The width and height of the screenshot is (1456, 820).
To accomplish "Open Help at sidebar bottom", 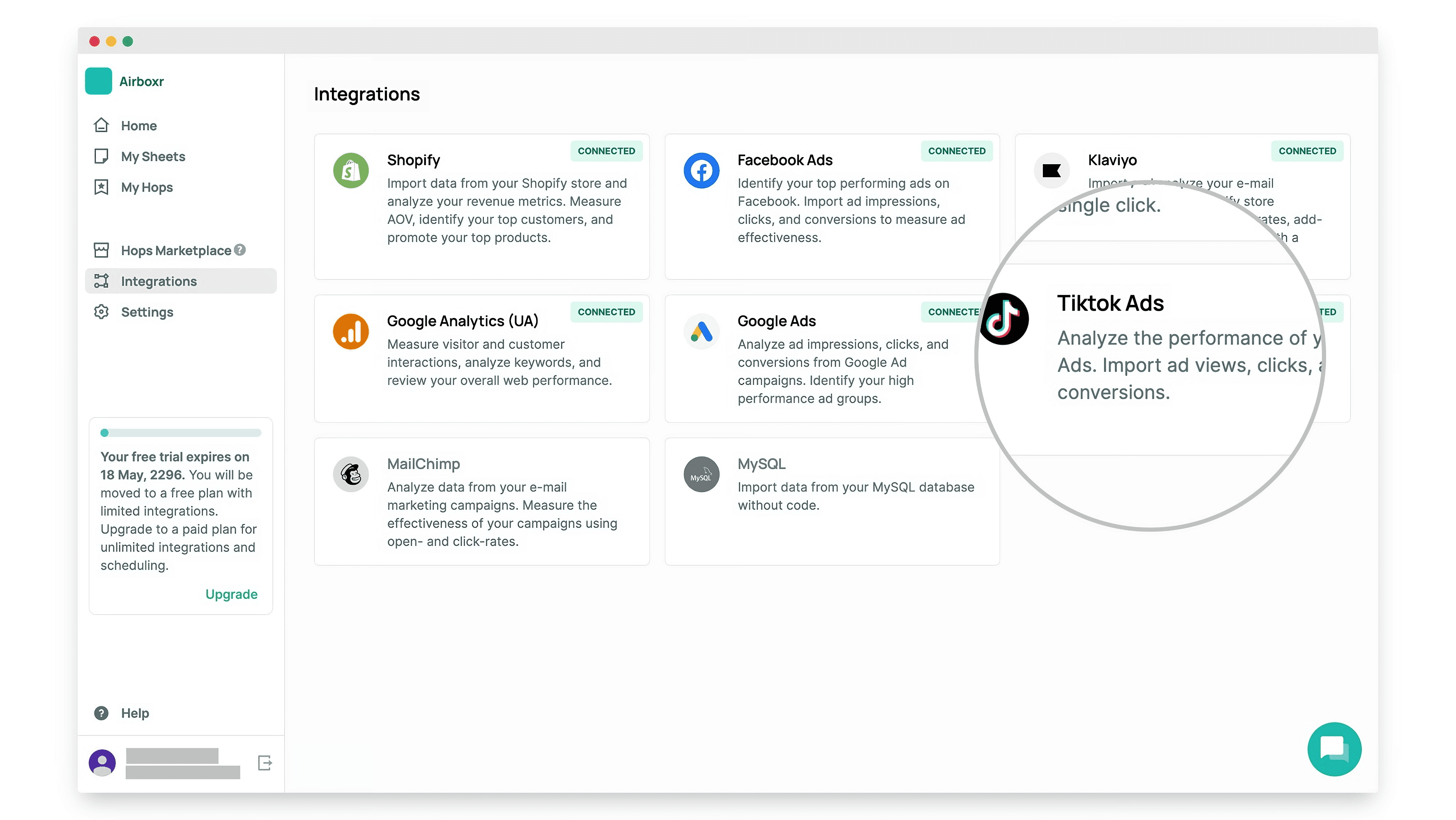I will tap(135, 713).
